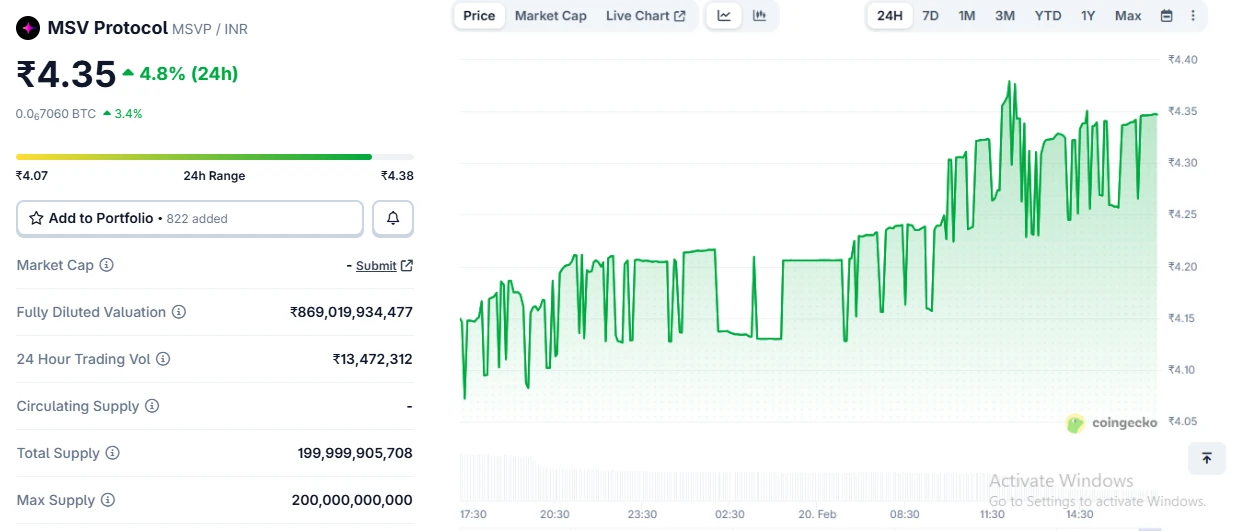
Task: Open Total Supply info icon
Action: (113, 453)
